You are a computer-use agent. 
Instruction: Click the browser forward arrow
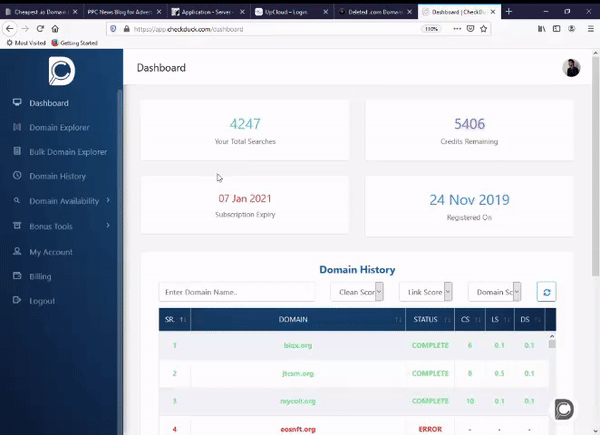pos(25,29)
